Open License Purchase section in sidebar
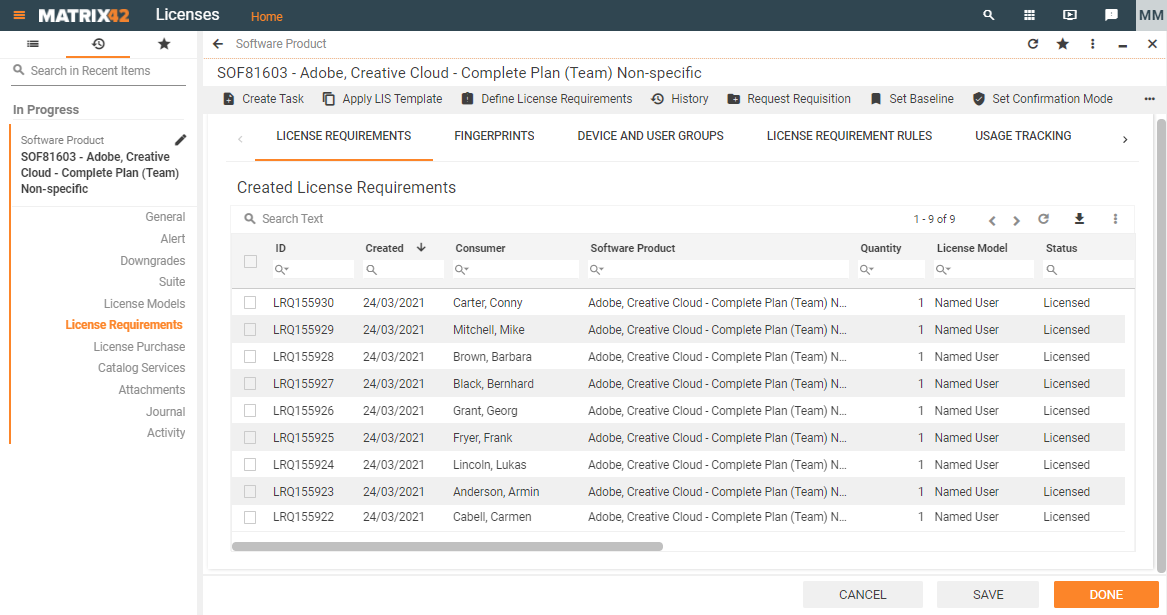Viewport: 1167px width, 615px height. click(x=139, y=347)
